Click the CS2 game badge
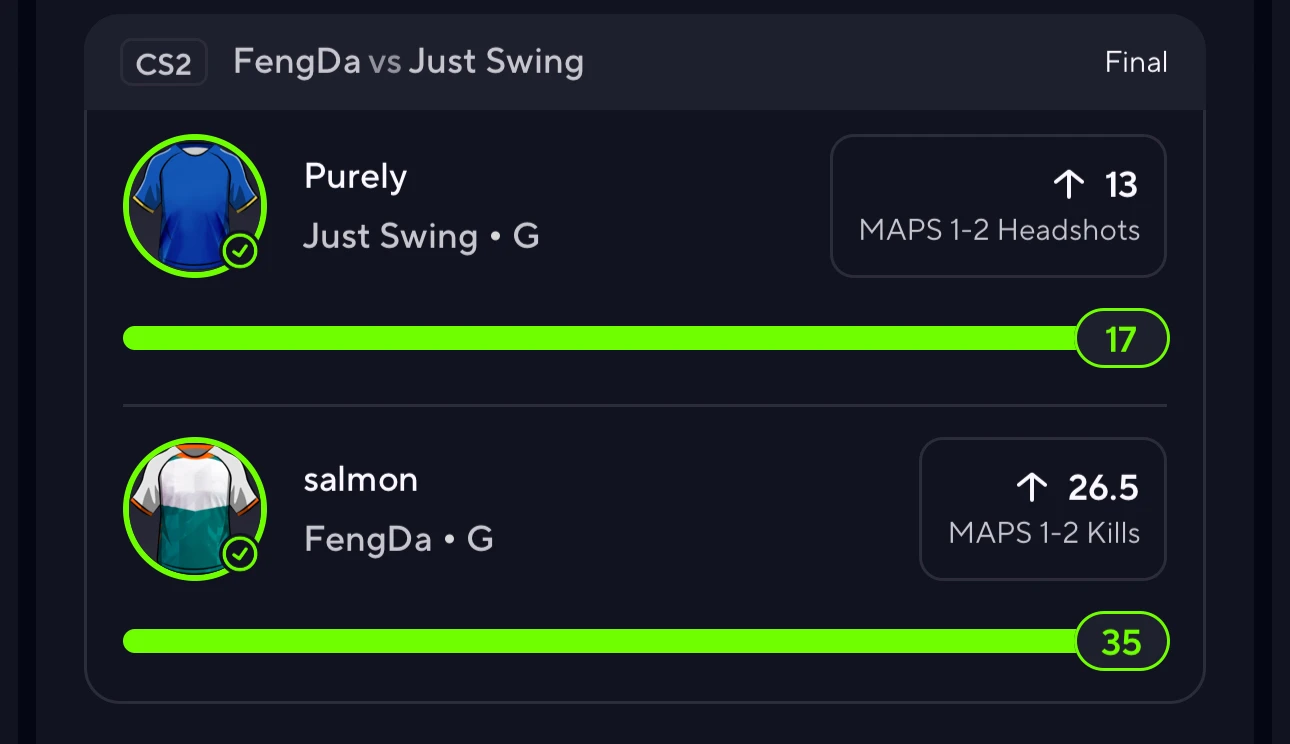The width and height of the screenshot is (1290, 744). click(x=164, y=63)
